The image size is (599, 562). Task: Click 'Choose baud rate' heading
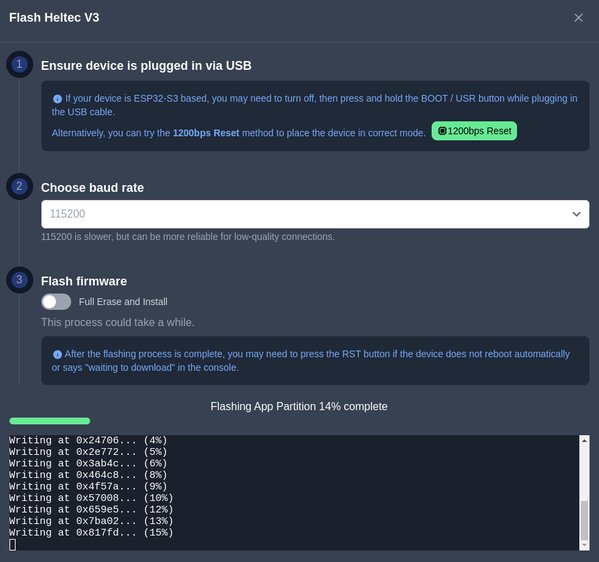click(92, 188)
